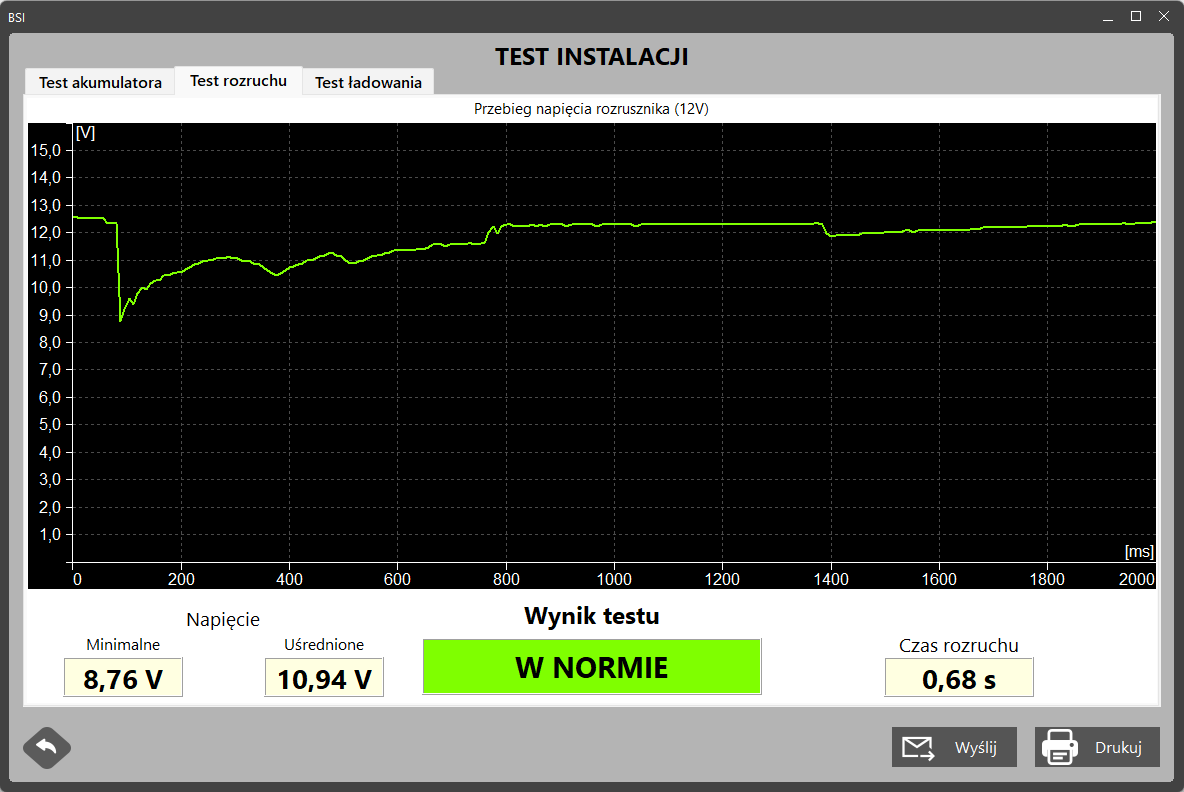Viewport: 1184px width, 792px height.
Task: Click the back arrow icon at bottom left
Action: (47, 748)
